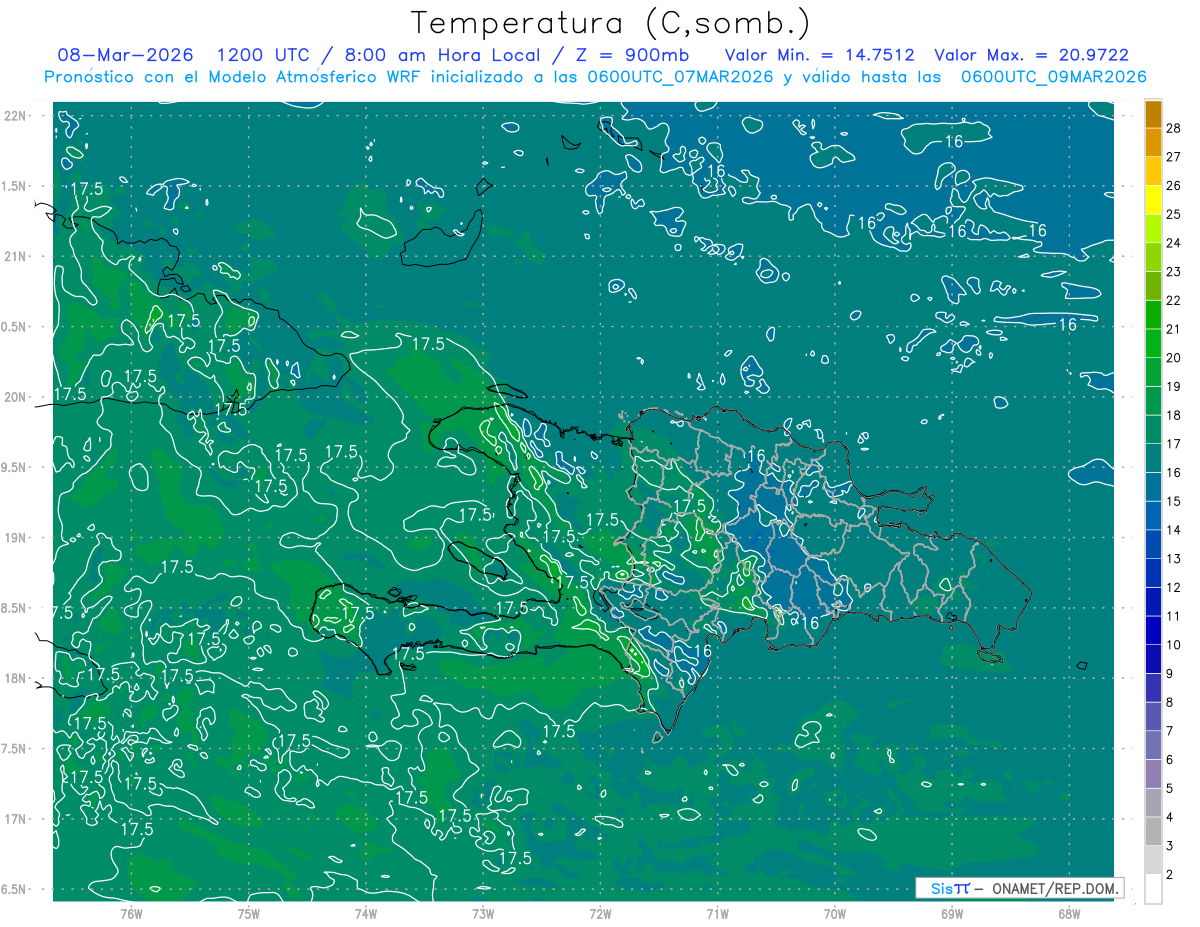Click the '71W' longitude axis label
The width and height of the screenshot is (1200, 927).
tap(717, 914)
